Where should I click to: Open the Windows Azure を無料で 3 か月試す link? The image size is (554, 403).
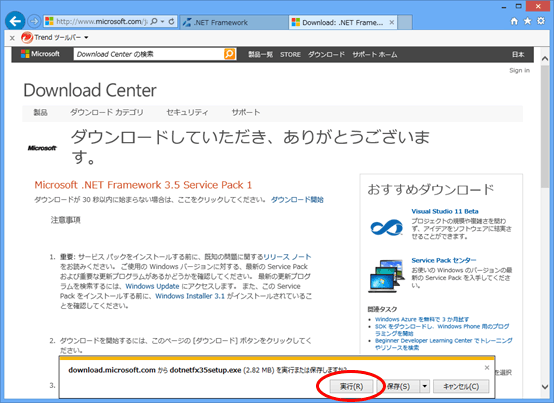pyautogui.click(x=422, y=319)
